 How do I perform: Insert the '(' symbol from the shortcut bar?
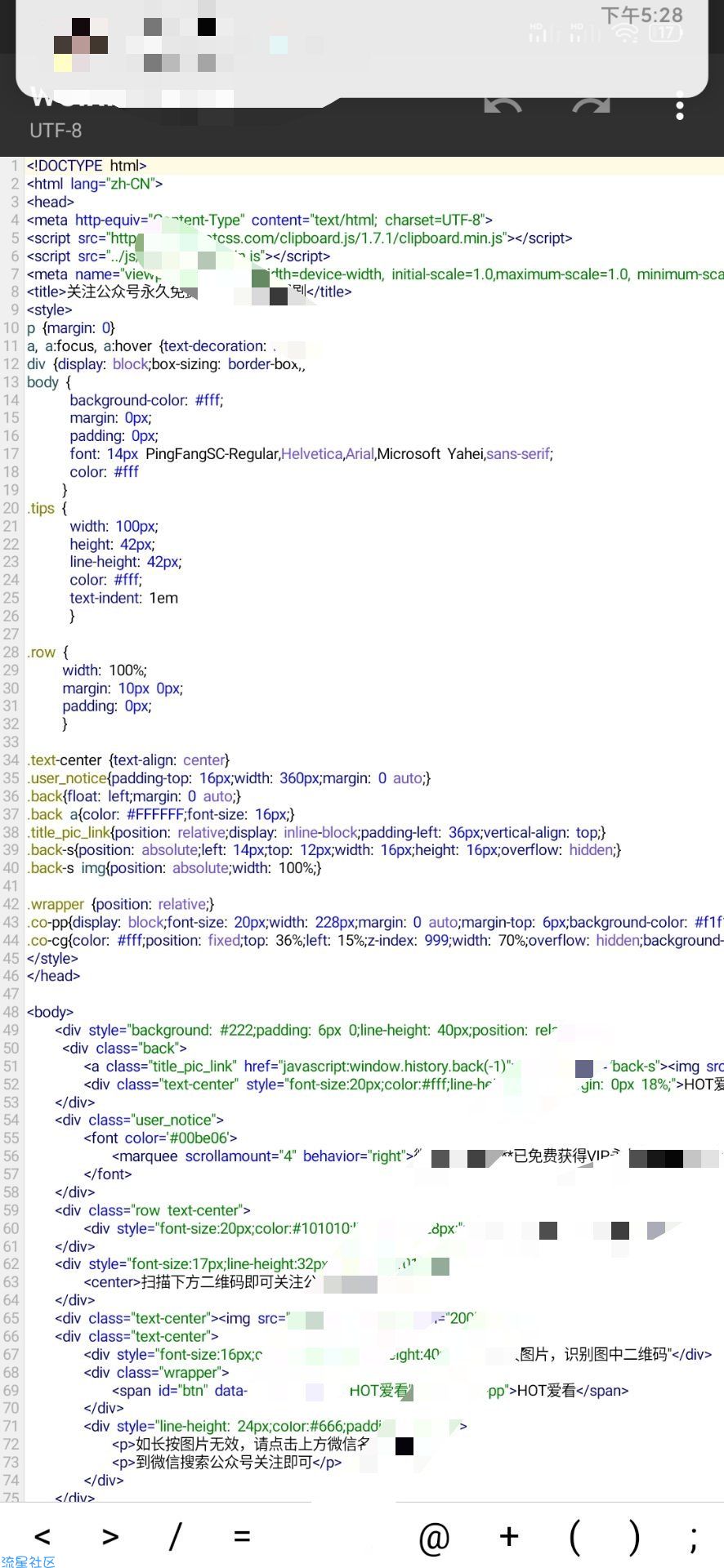point(575,1539)
